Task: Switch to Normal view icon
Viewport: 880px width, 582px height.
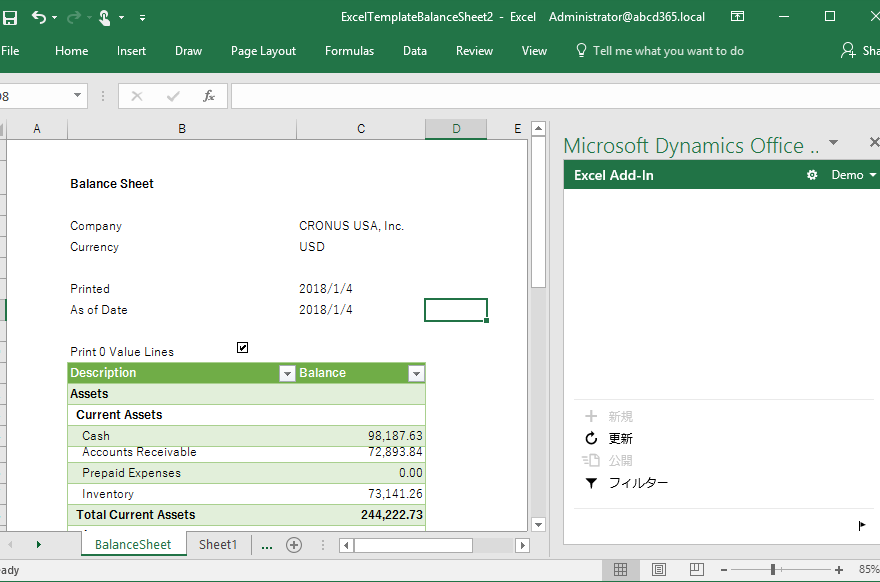Action: click(620, 570)
